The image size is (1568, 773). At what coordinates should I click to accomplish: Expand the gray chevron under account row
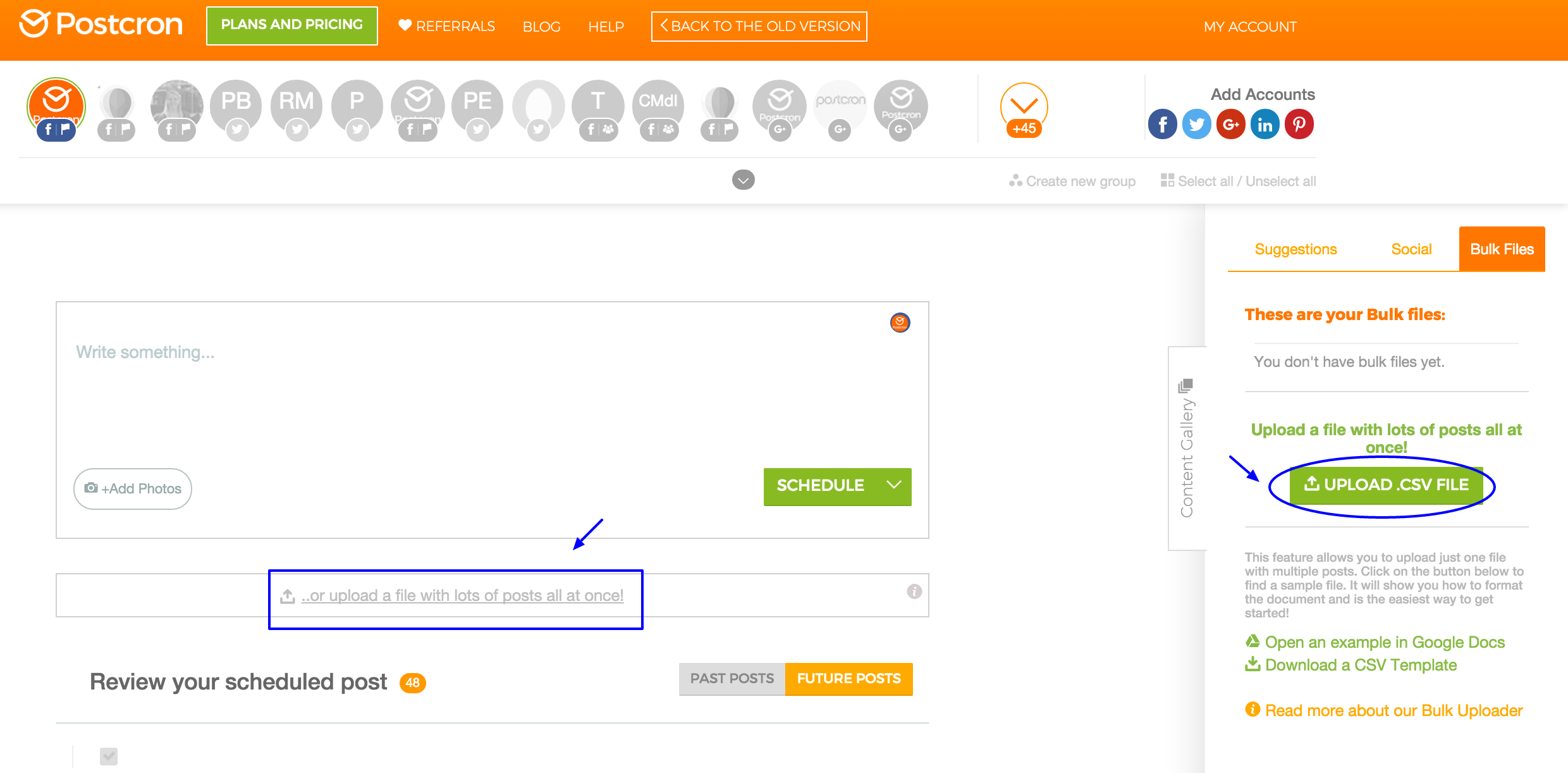click(x=744, y=180)
